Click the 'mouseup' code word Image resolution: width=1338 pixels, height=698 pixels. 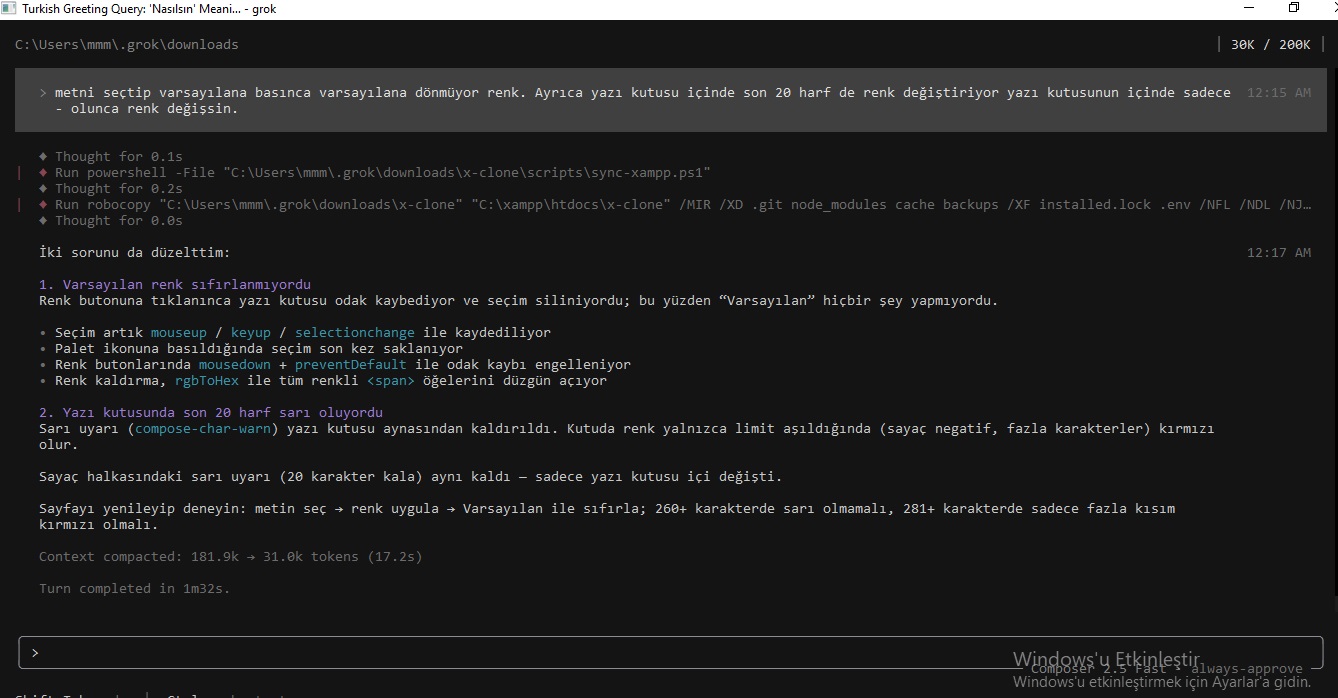179,332
